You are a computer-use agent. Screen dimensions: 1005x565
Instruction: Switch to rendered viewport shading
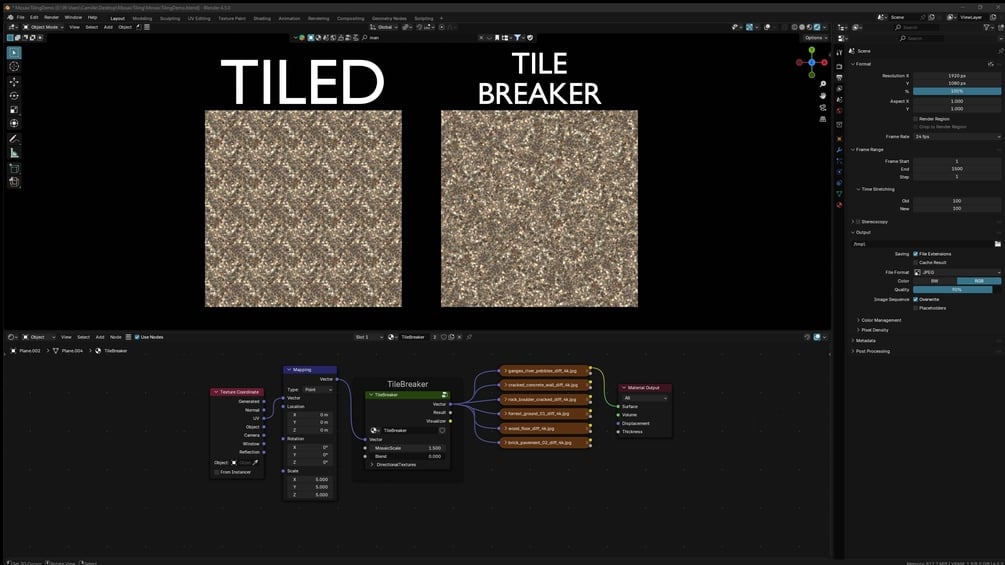pos(817,28)
